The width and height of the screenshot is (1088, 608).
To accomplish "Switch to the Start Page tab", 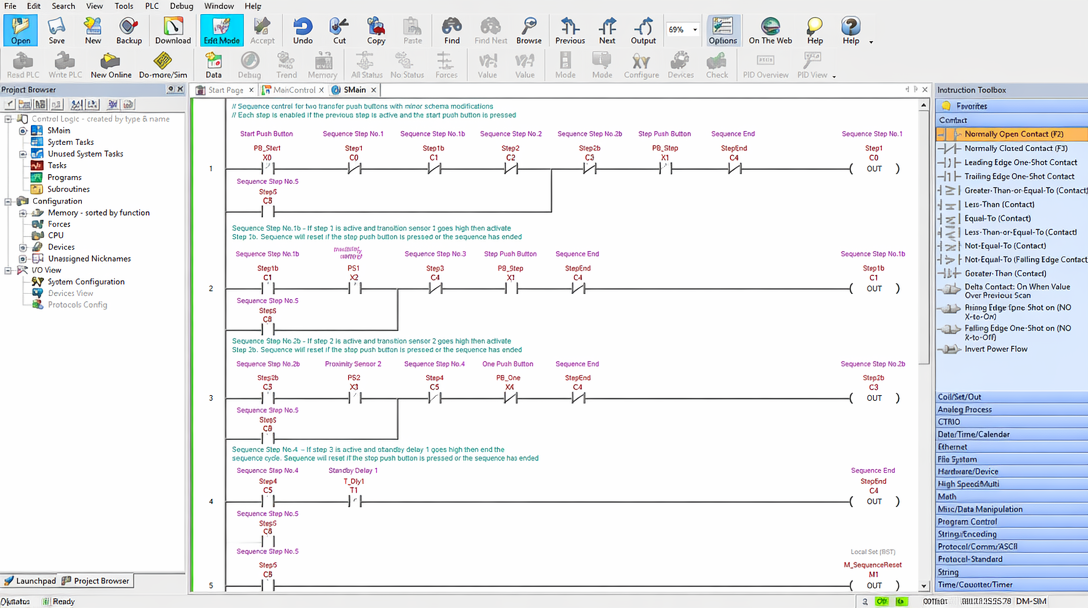I will click(226, 90).
